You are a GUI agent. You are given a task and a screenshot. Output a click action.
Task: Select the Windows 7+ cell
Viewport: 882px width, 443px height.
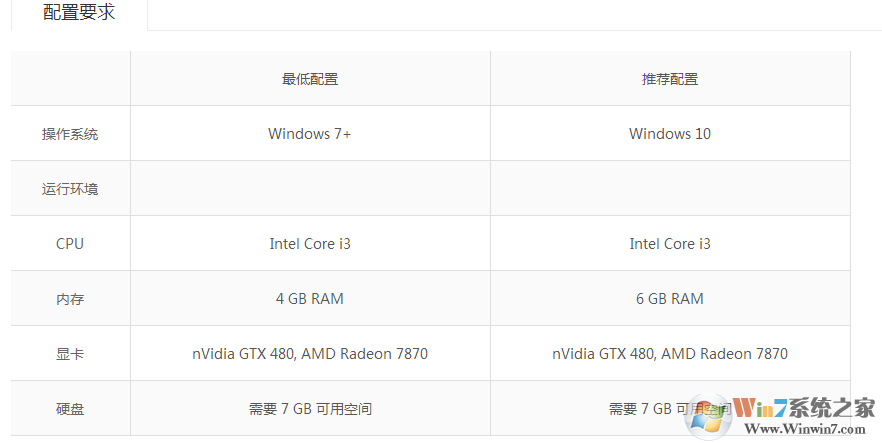(310, 134)
